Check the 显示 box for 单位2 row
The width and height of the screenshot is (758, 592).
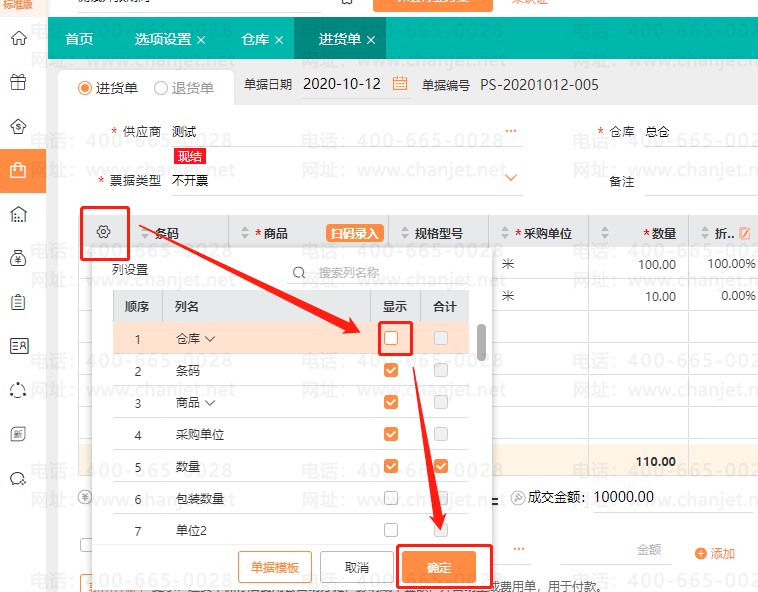pyautogui.click(x=391, y=530)
